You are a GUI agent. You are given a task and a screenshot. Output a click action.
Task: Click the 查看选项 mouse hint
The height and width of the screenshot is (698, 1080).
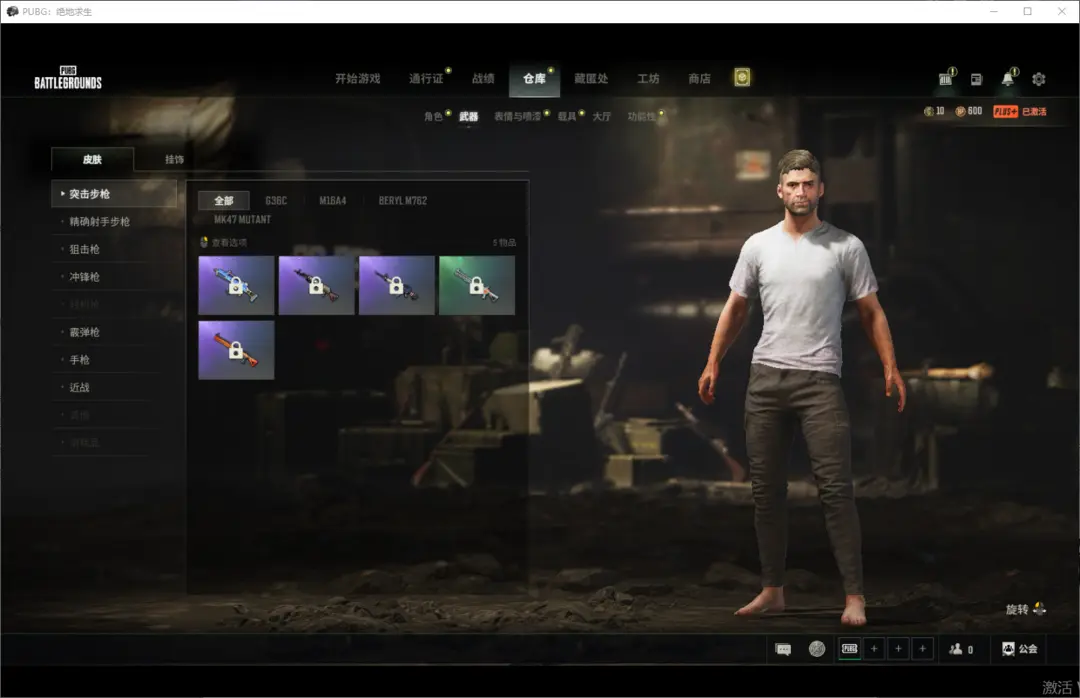(x=223, y=243)
